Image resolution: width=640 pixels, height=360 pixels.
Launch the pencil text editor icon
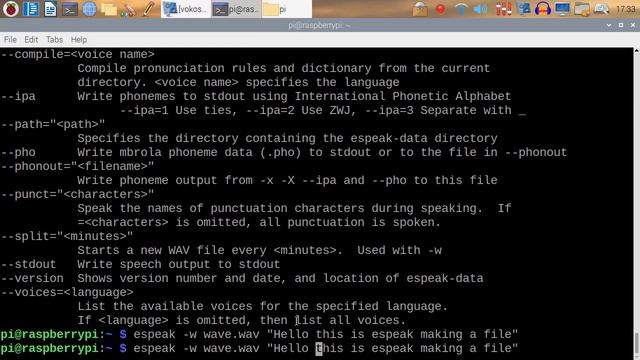148,9
